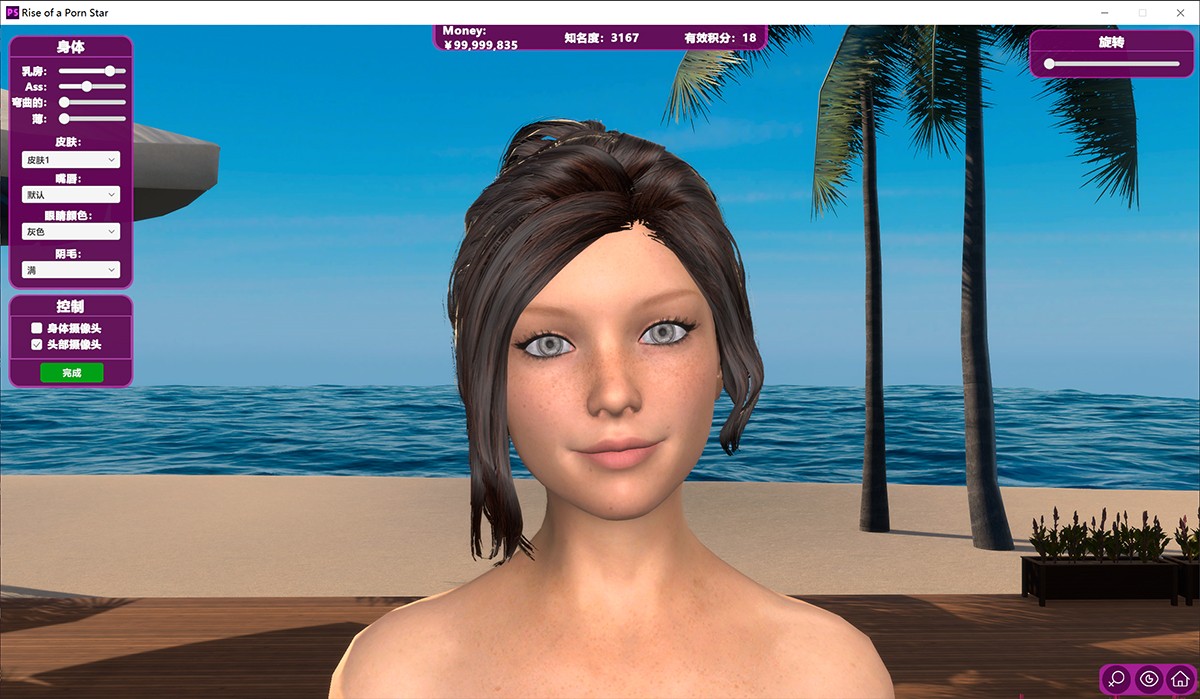Open the 皮肤 dropdown showing 皮肤1
This screenshot has width=1200, height=699.
click(x=70, y=159)
